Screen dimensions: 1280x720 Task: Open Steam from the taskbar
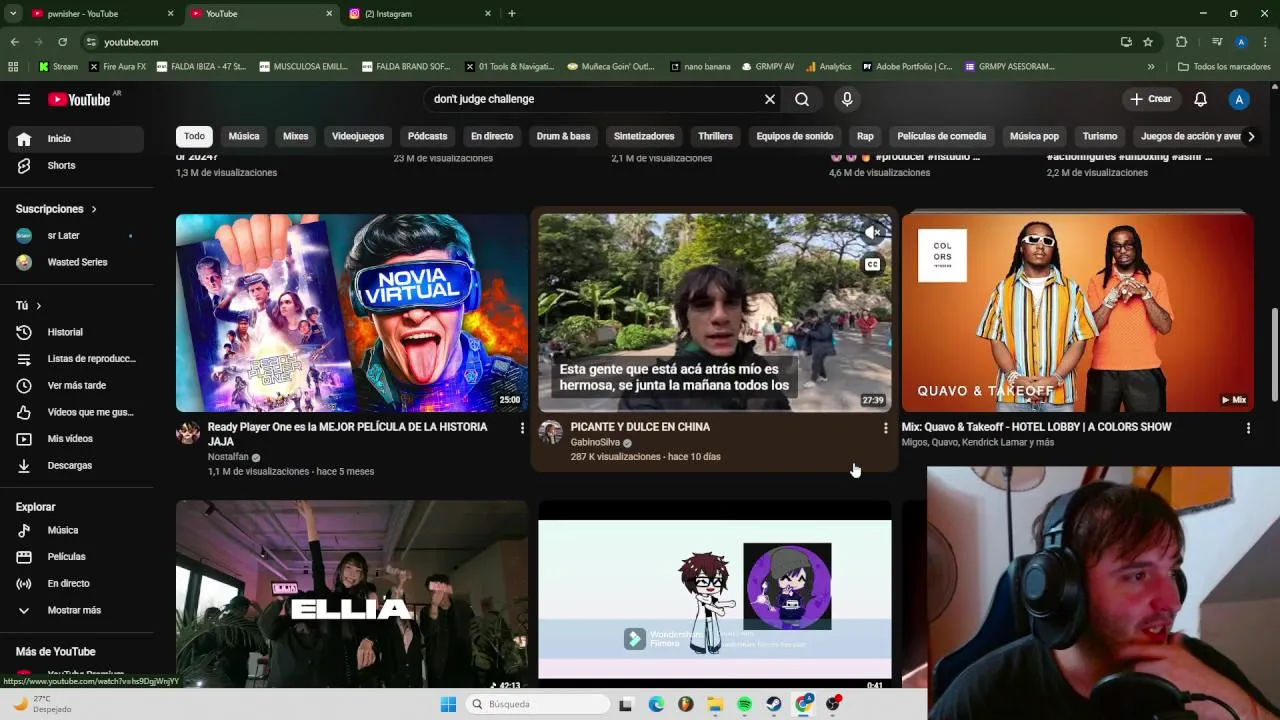[x=774, y=704]
